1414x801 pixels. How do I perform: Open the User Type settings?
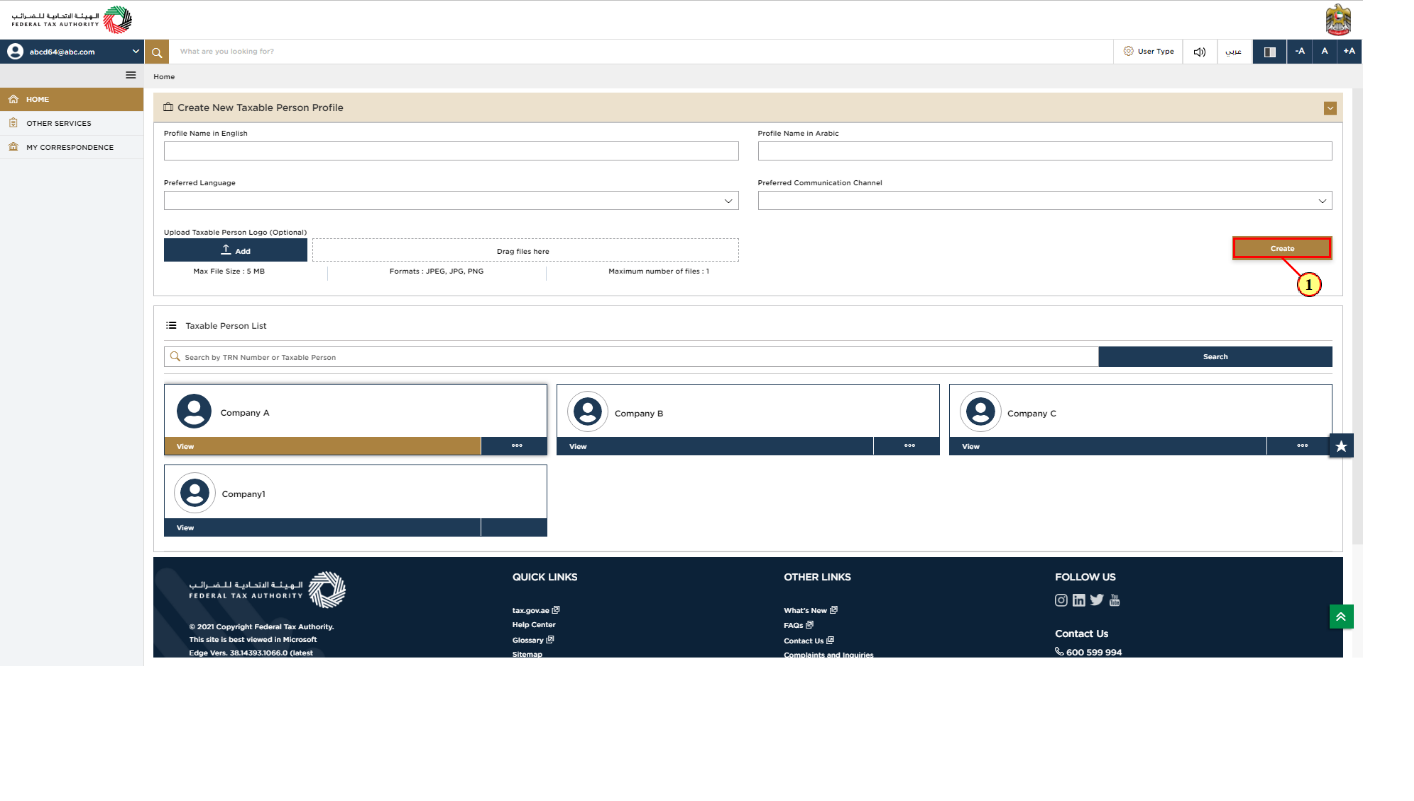coord(1148,51)
